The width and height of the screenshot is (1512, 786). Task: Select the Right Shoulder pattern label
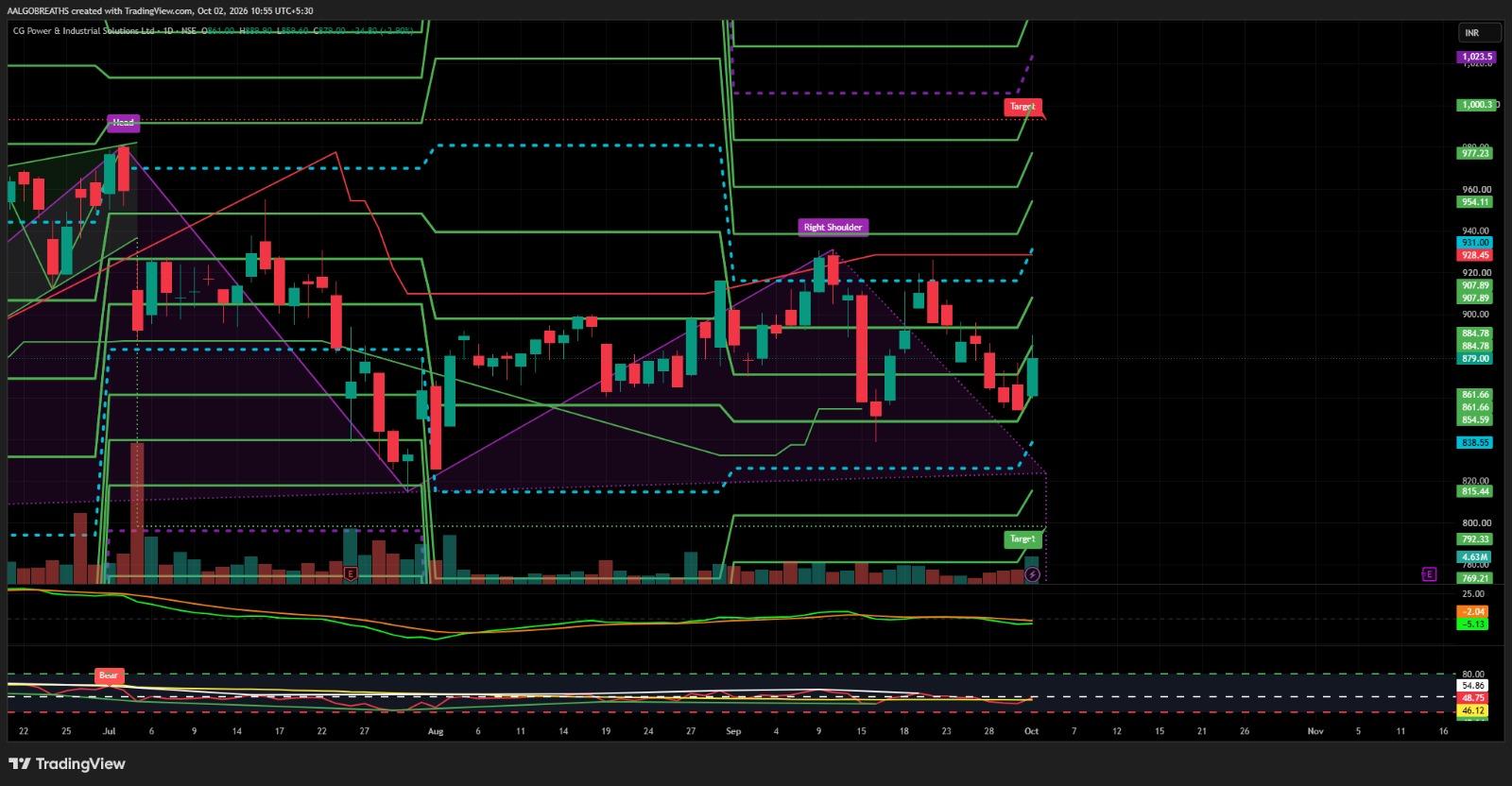pos(833,227)
